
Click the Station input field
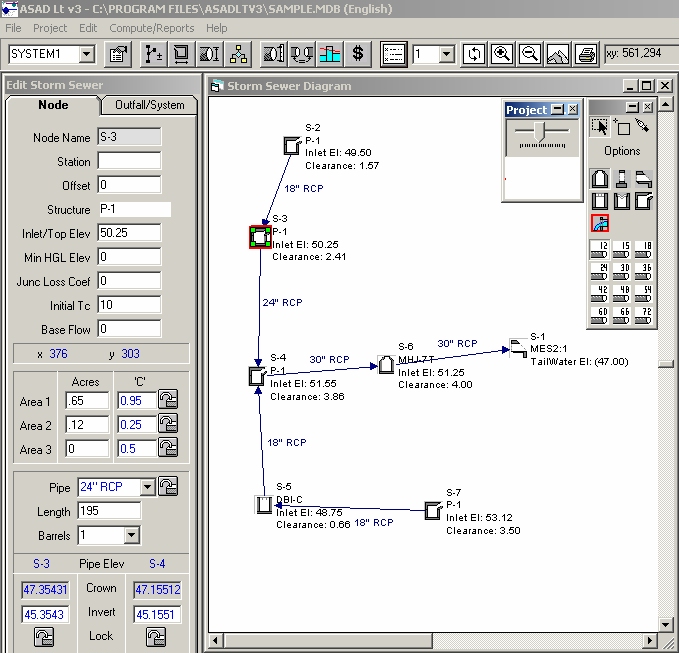coord(129,161)
